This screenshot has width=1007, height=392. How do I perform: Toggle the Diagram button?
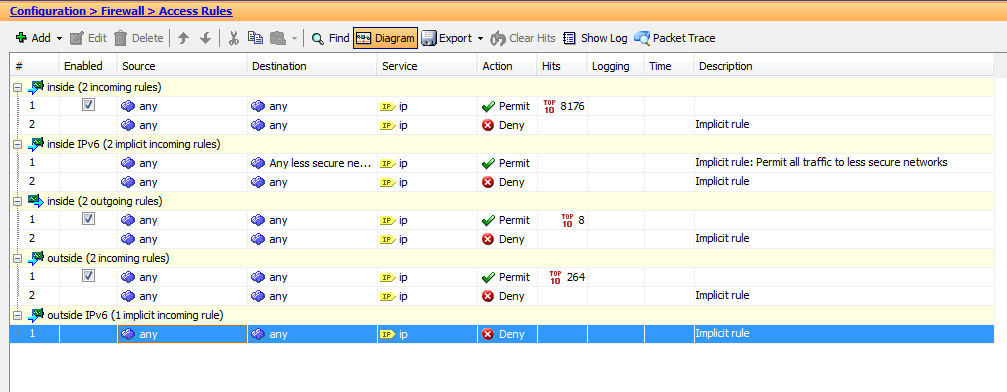point(385,38)
